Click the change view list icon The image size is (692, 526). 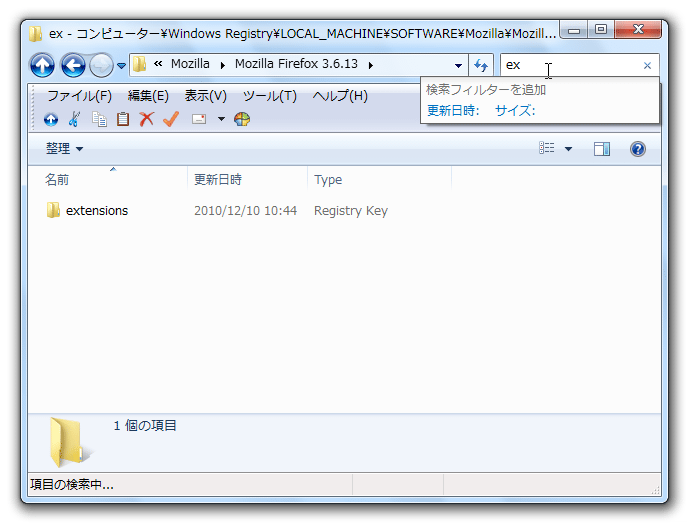point(546,148)
